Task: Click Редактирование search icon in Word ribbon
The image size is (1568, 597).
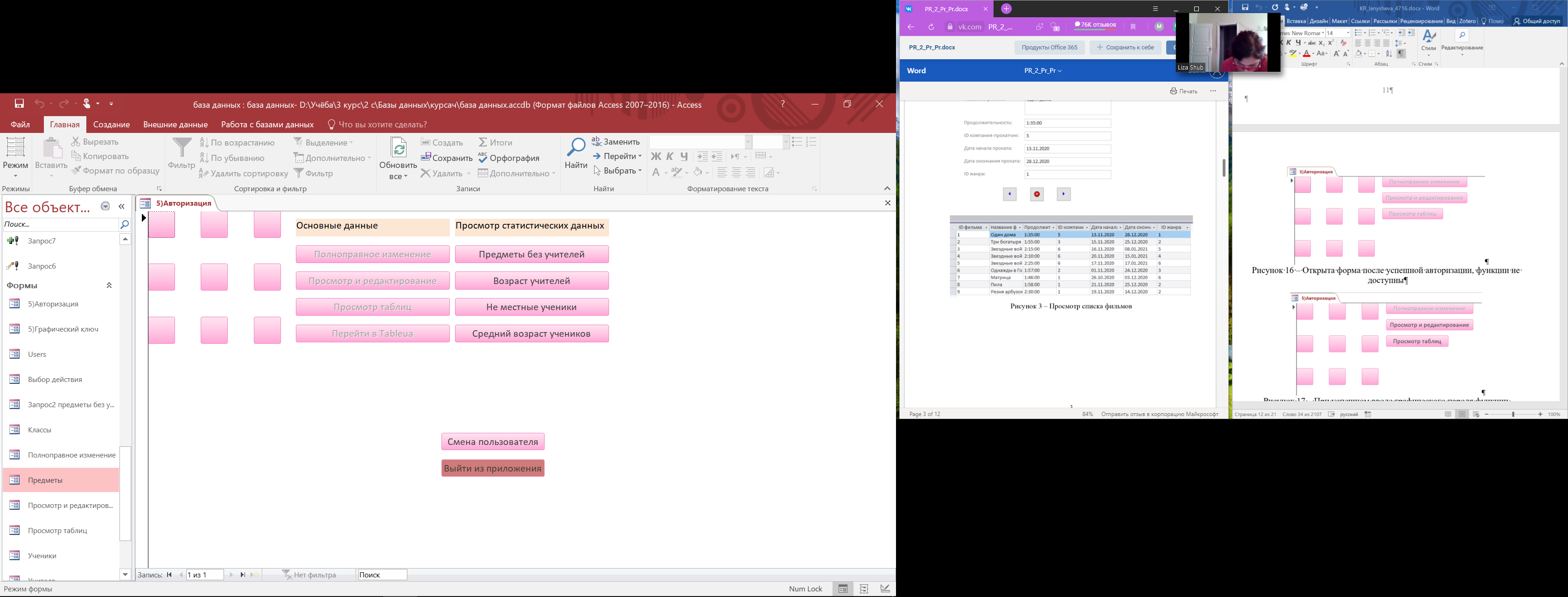Action: [x=1462, y=36]
